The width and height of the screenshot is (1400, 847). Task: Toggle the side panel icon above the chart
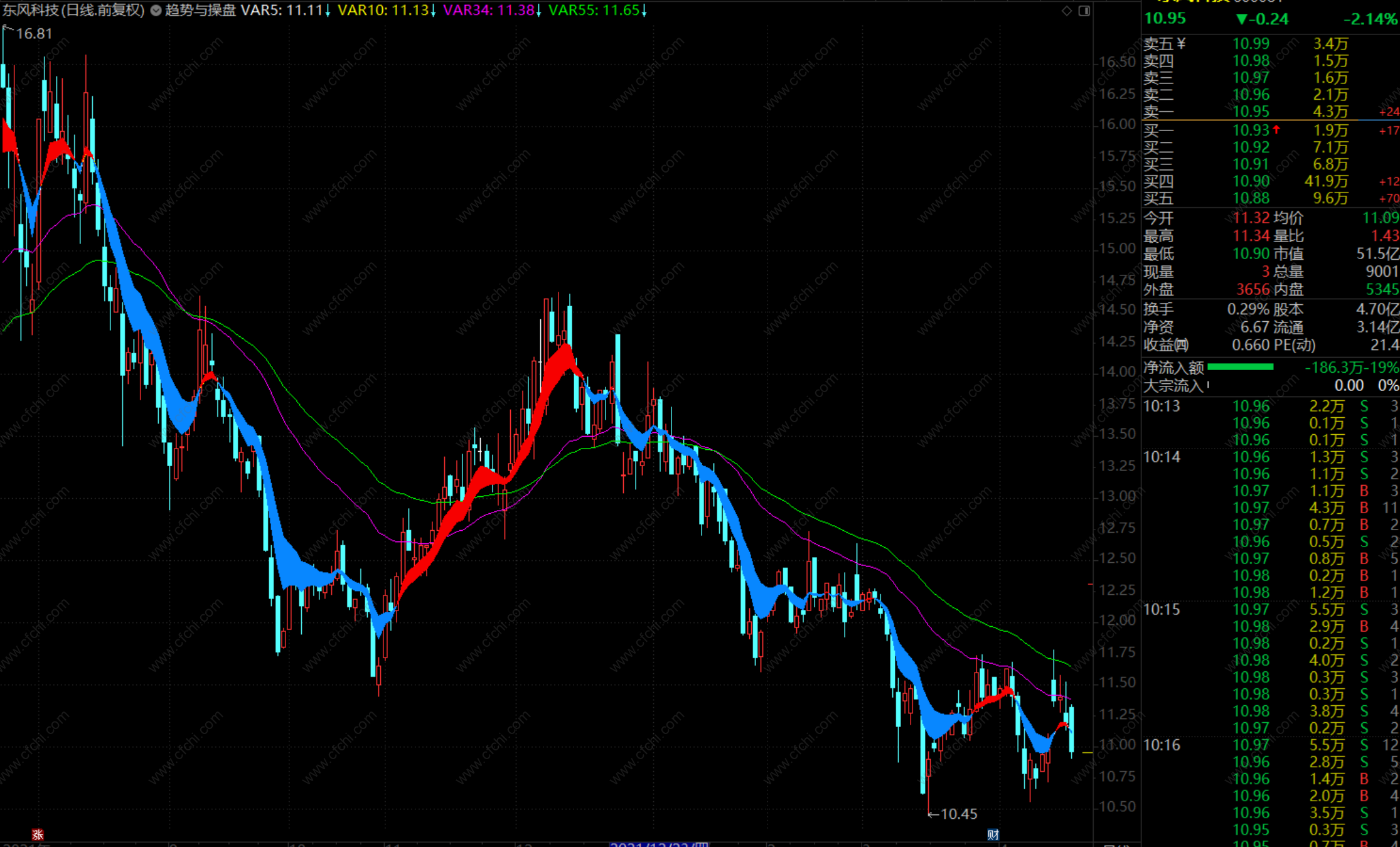(1084, 11)
